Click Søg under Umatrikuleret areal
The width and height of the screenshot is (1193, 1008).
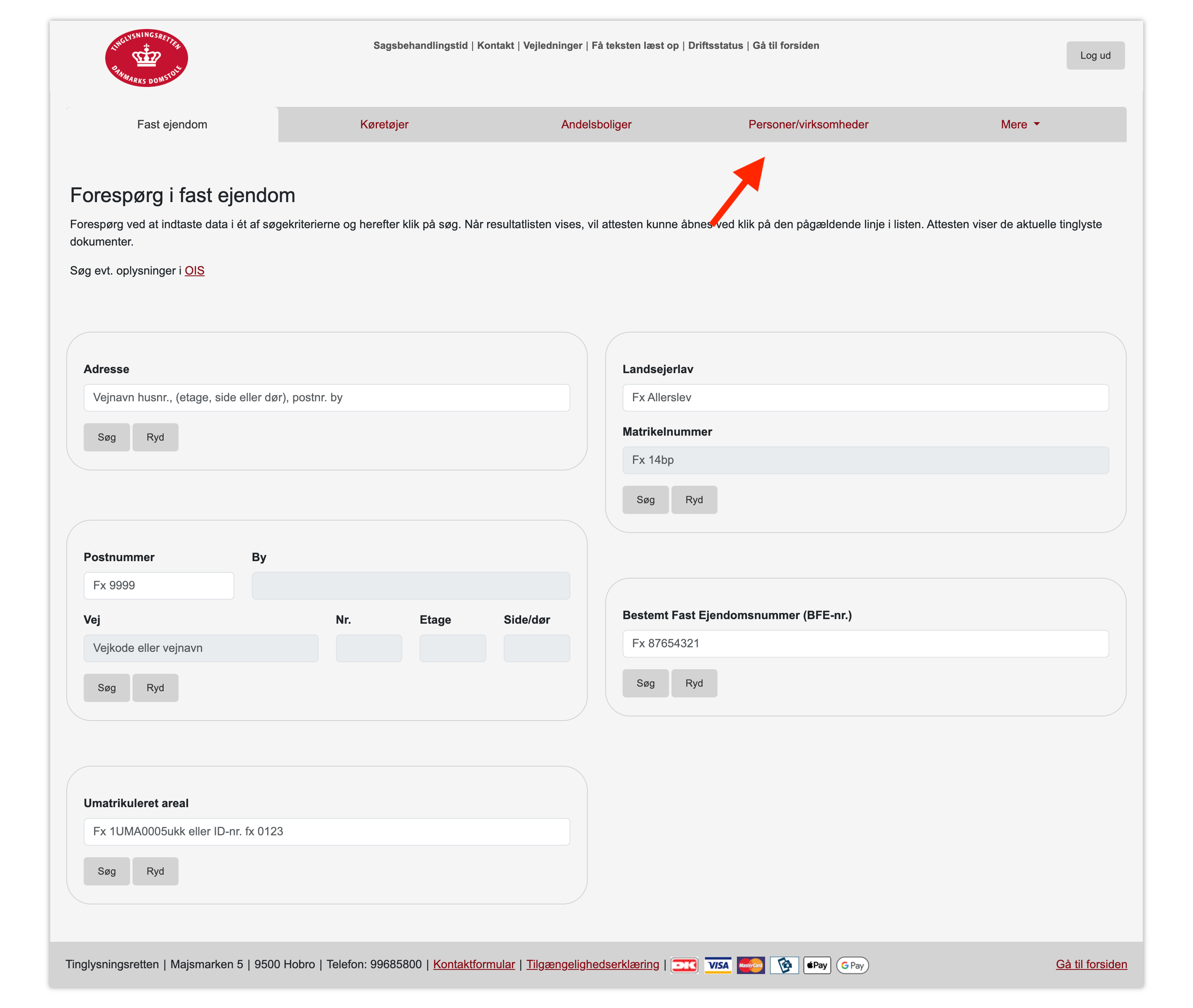106,871
